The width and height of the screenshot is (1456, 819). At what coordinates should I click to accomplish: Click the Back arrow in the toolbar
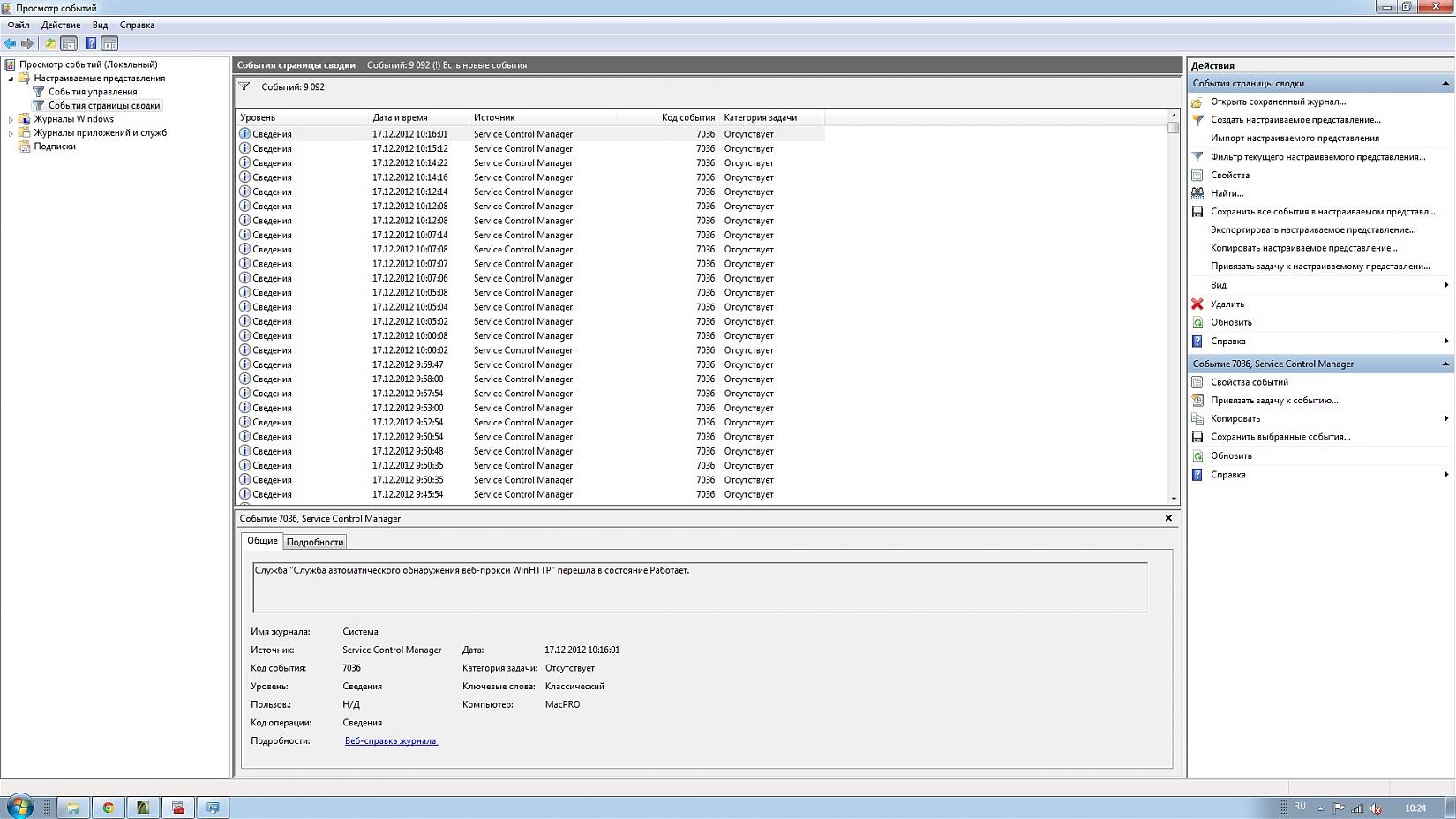[x=11, y=43]
